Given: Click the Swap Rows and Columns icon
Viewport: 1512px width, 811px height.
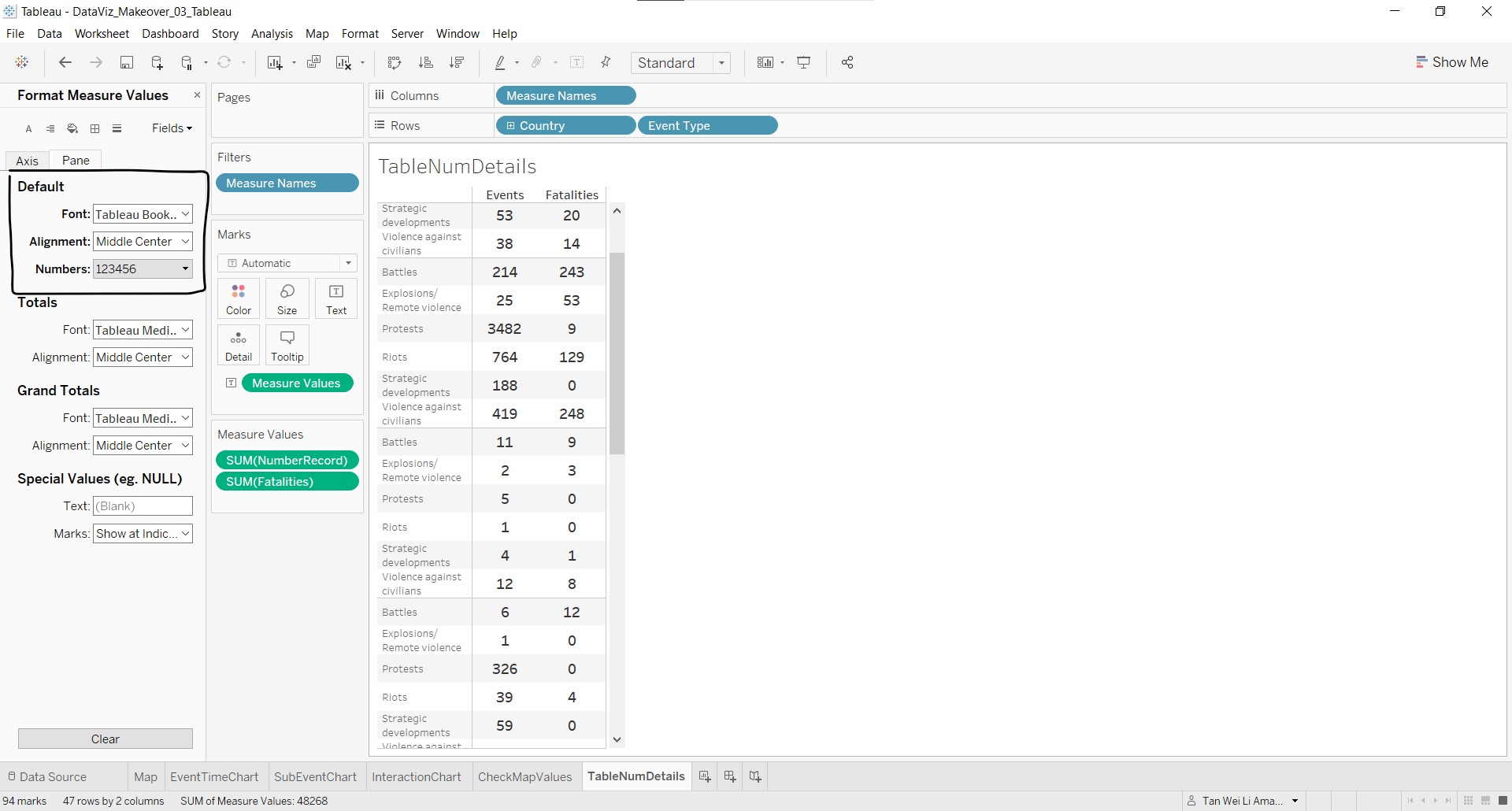Looking at the screenshot, I should [395, 63].
